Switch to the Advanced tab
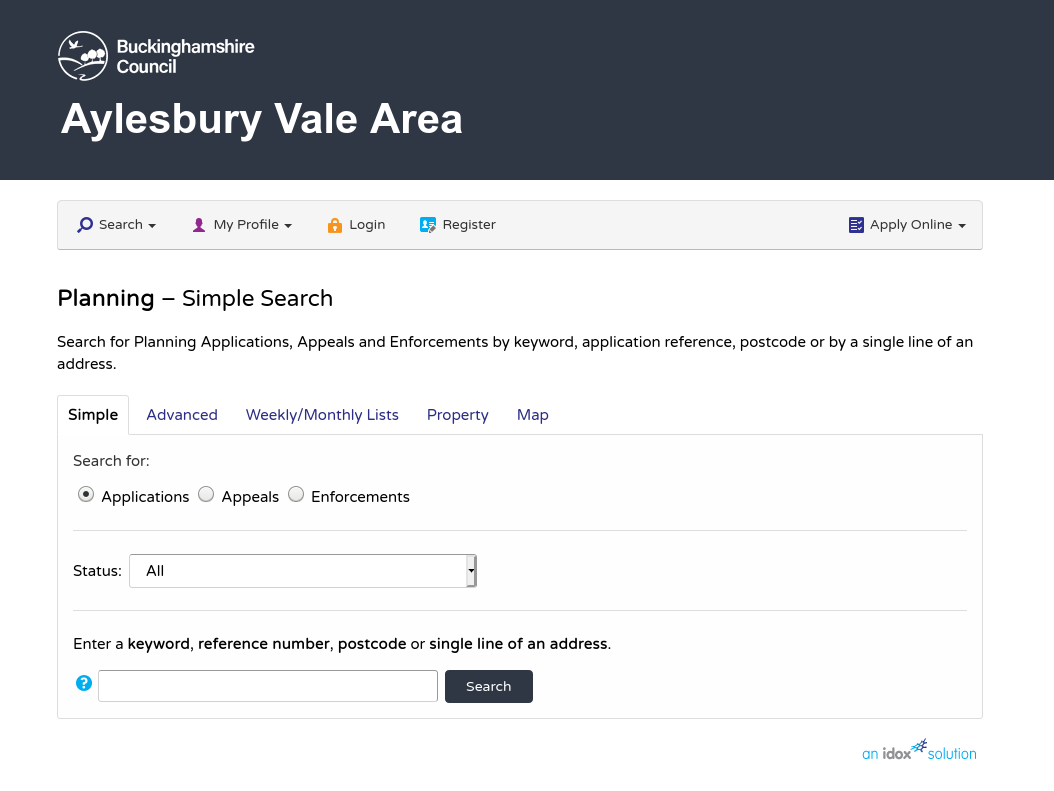1054x791 pixels. click(182, 415)
